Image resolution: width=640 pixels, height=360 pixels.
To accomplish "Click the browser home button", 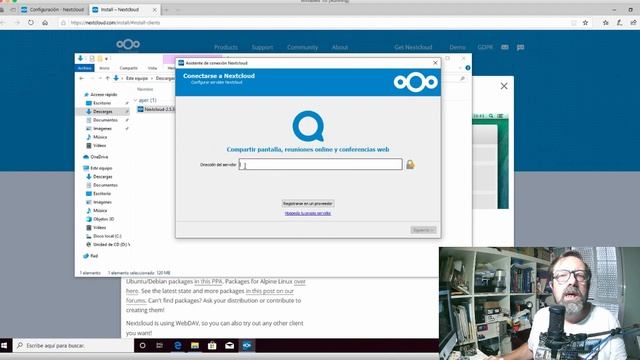I will click(x=45, y=23).
